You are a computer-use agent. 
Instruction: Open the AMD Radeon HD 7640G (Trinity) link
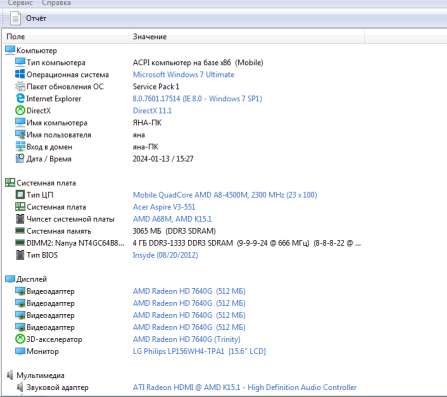click(186, 339)
